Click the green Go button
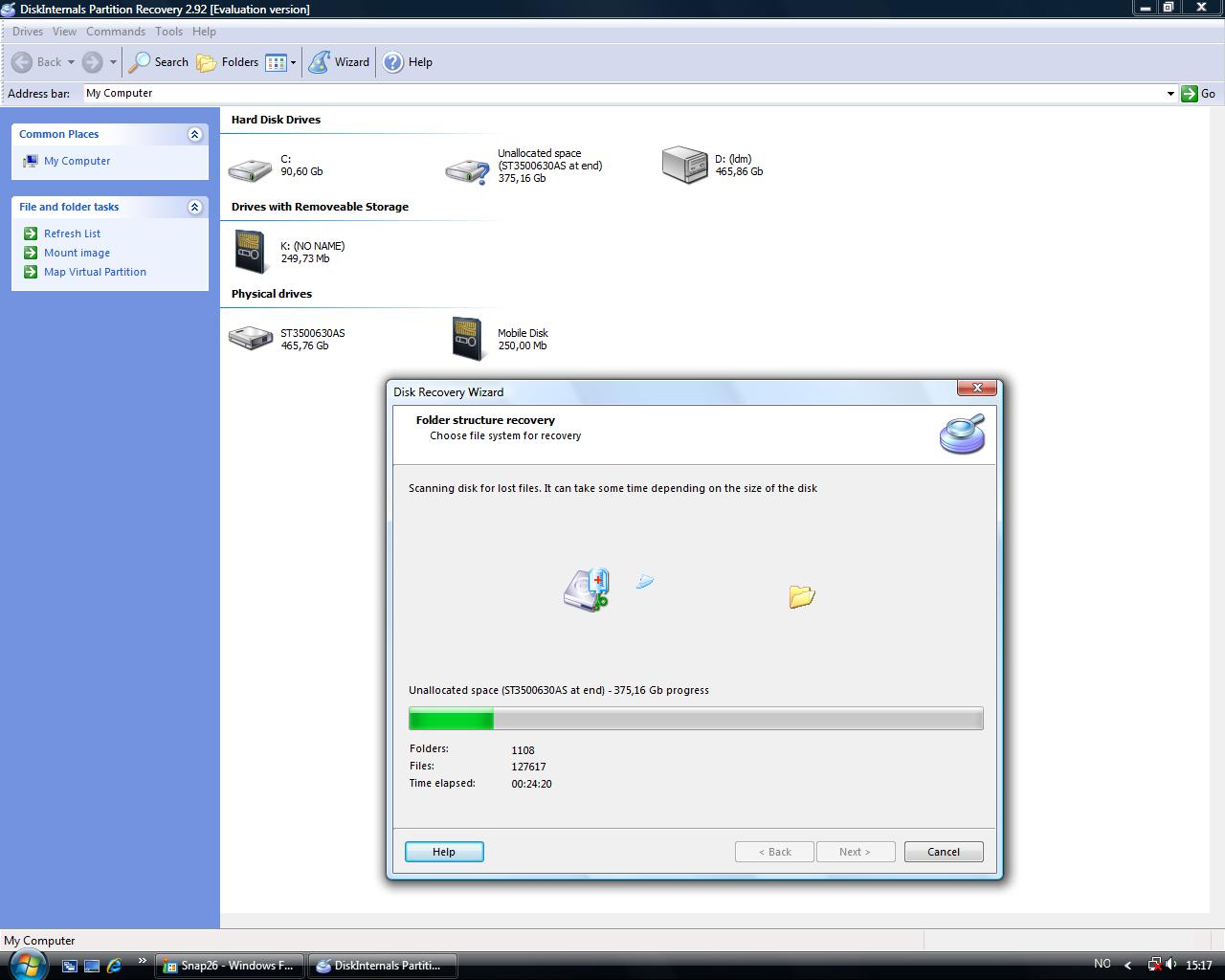 tap(1198, 94)
